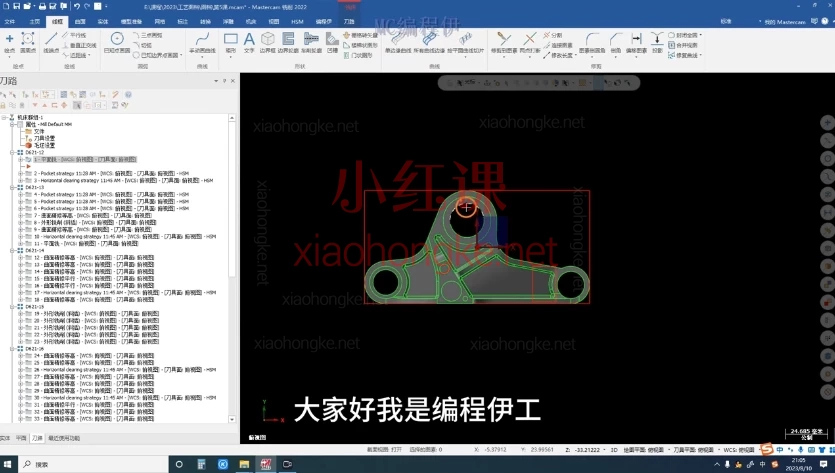Select Curve All Edges tool
Viewport: 835px width, 473px height.
click(429, 43)
